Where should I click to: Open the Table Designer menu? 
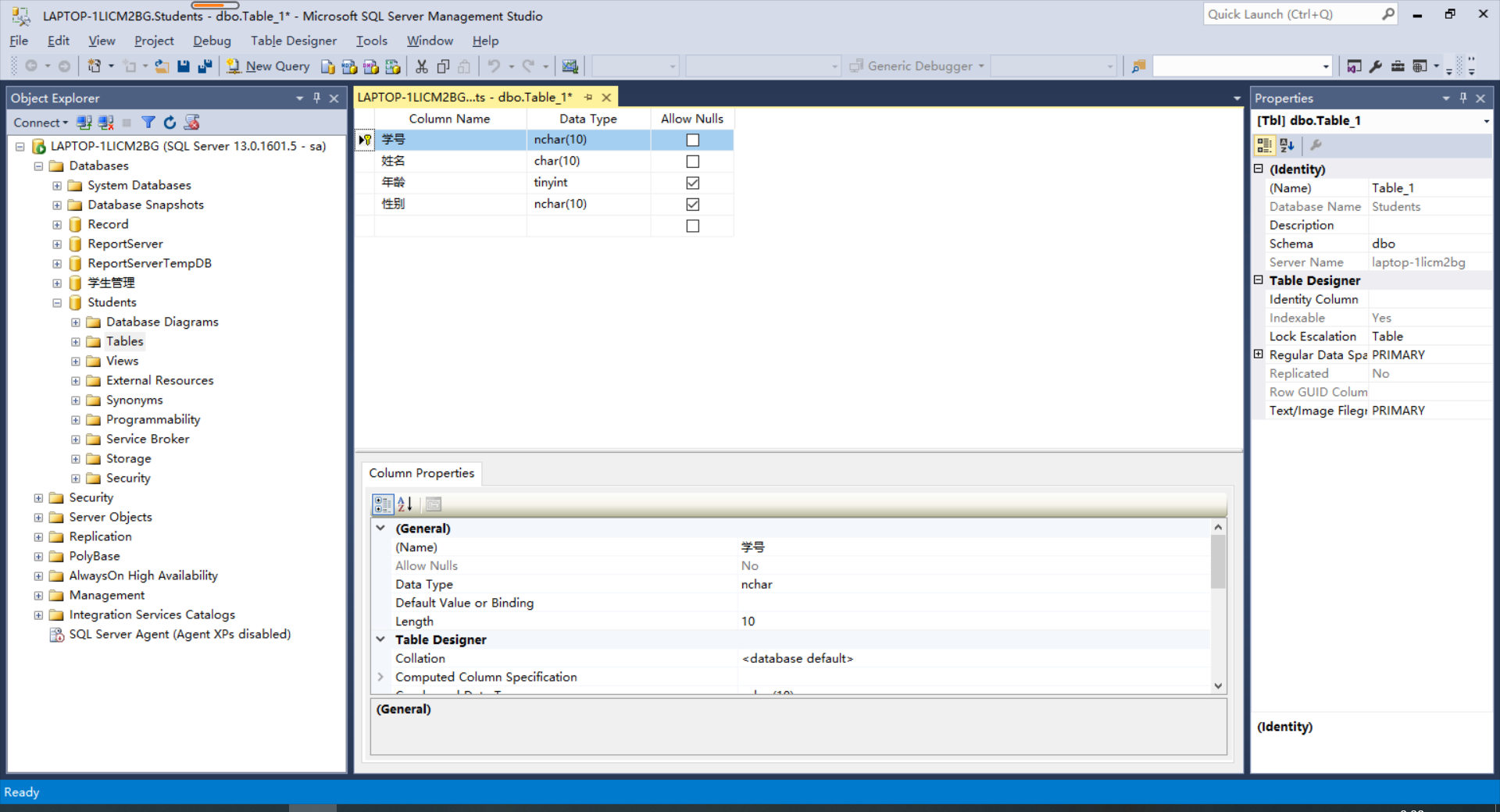click(294, 41)
